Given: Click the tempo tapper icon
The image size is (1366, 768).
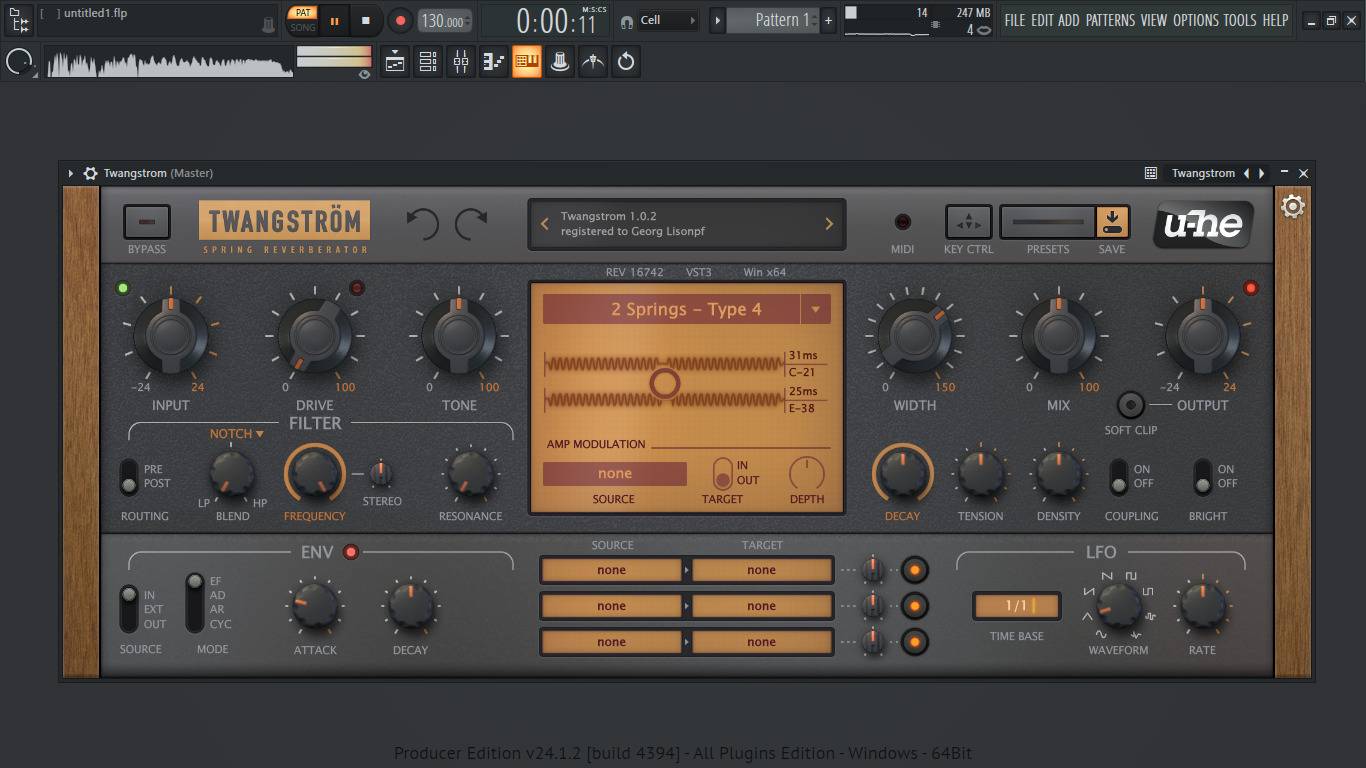Looking at the screenshot, I should point(593,62).
